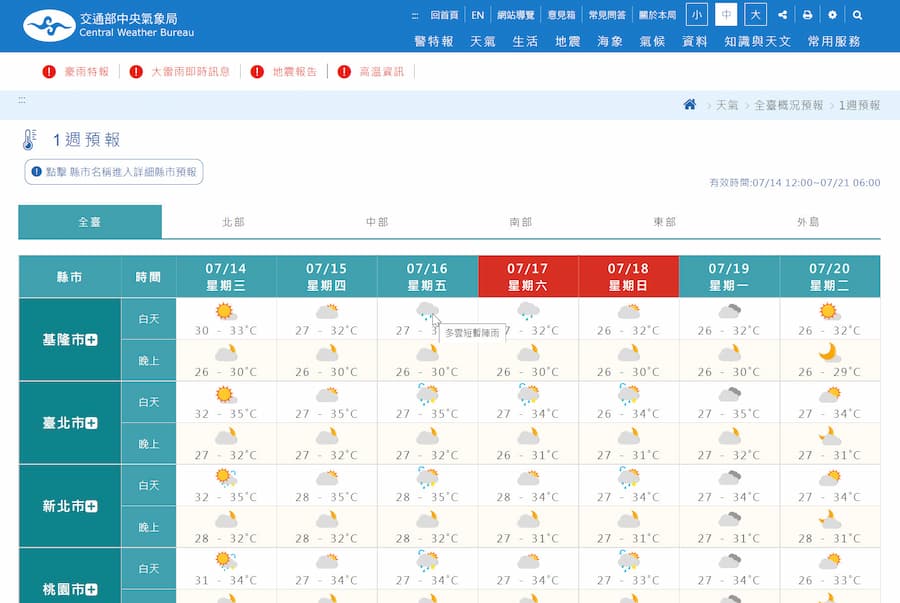Viewport: 900px width, 603px height.
Task: Open the 常見問答 link
Action: [607, 15]
